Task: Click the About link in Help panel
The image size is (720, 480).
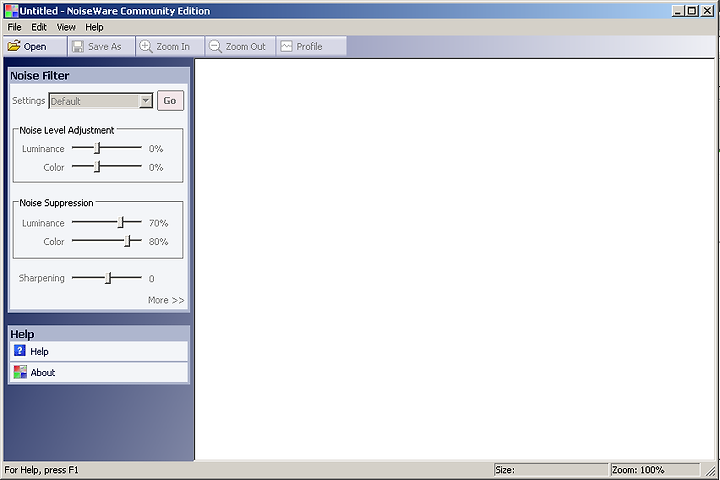Action: [x=43, y=373]
